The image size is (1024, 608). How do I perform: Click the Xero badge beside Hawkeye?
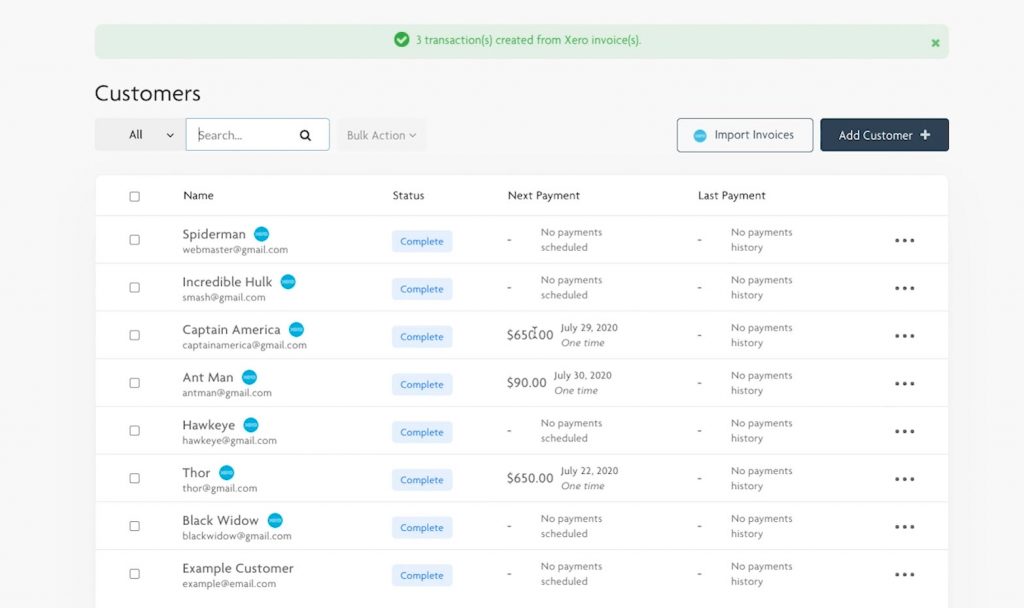pyautogui.click(x=251, y=424)
